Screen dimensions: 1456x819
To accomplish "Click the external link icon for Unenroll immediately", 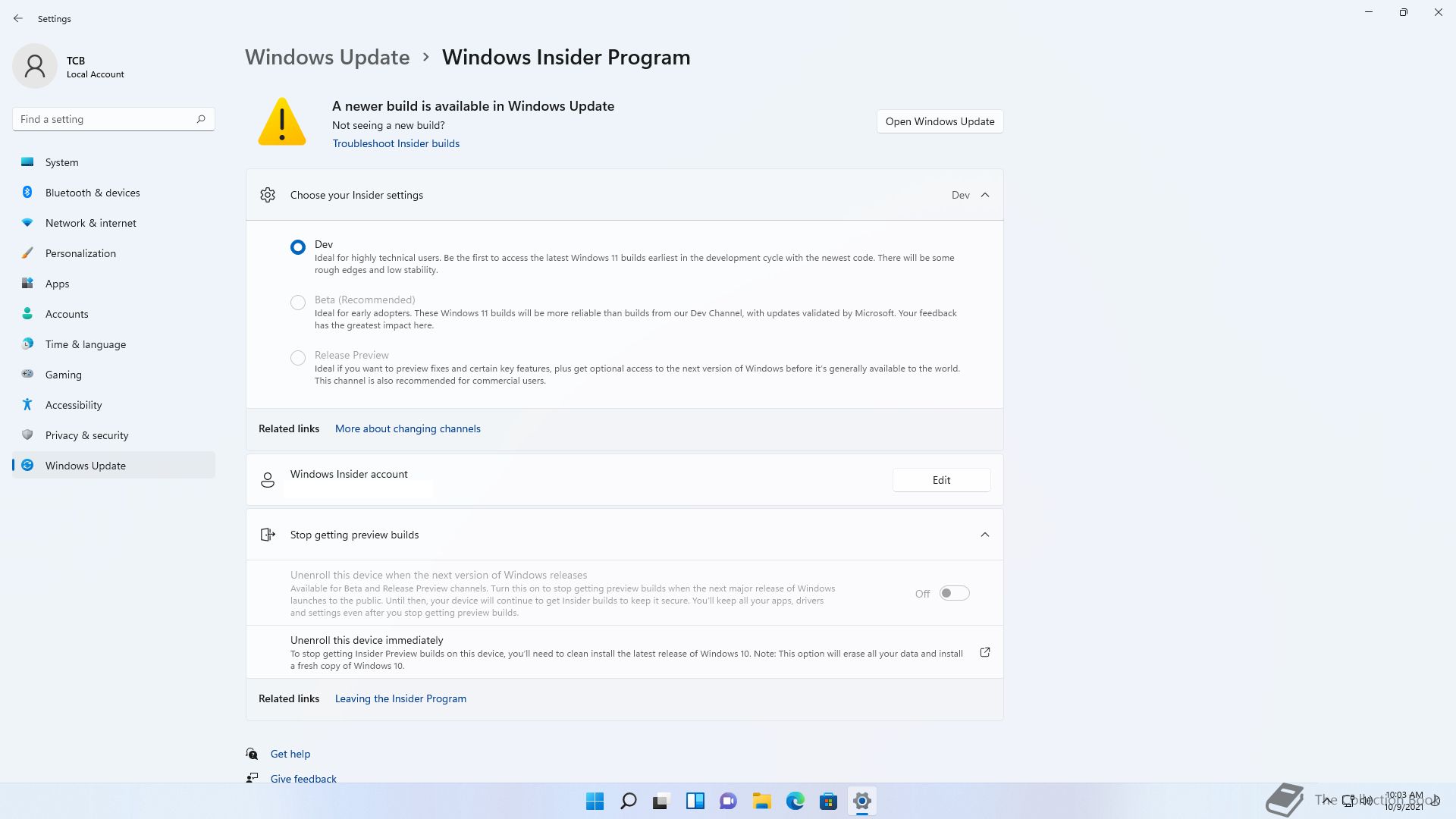I will point(985,652).
